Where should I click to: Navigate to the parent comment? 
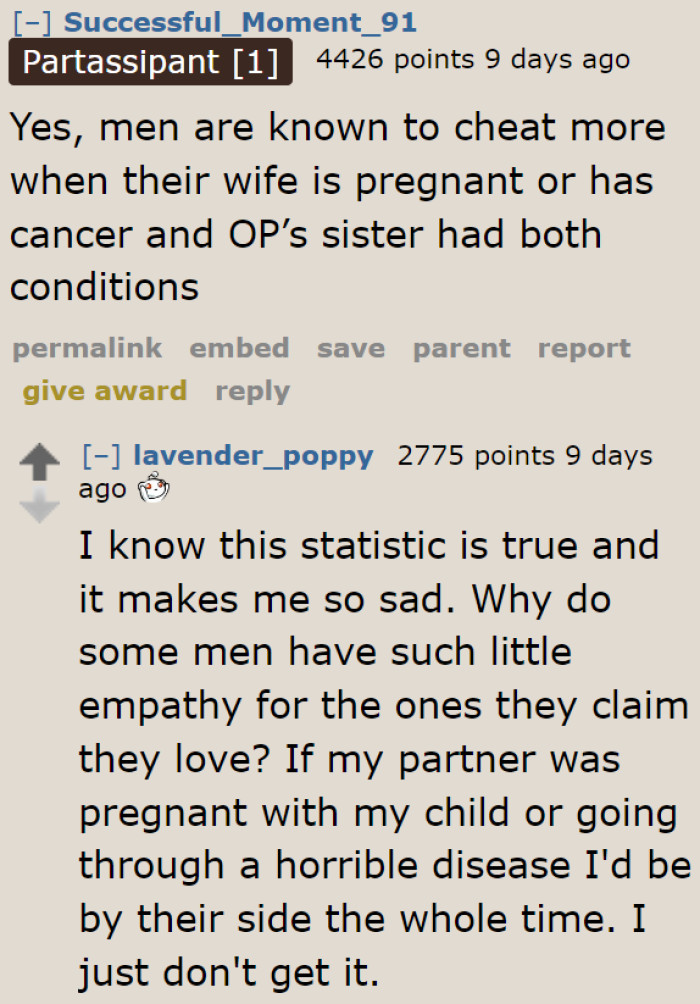tap(461, 348)
